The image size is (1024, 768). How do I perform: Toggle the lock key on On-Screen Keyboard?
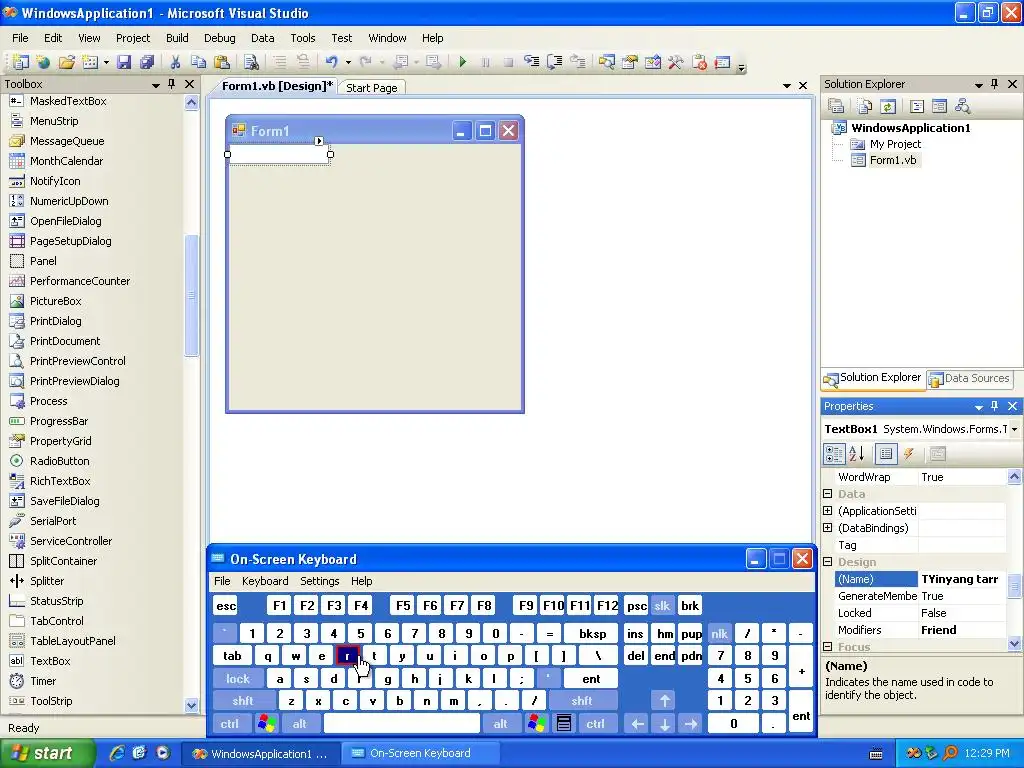238,679
